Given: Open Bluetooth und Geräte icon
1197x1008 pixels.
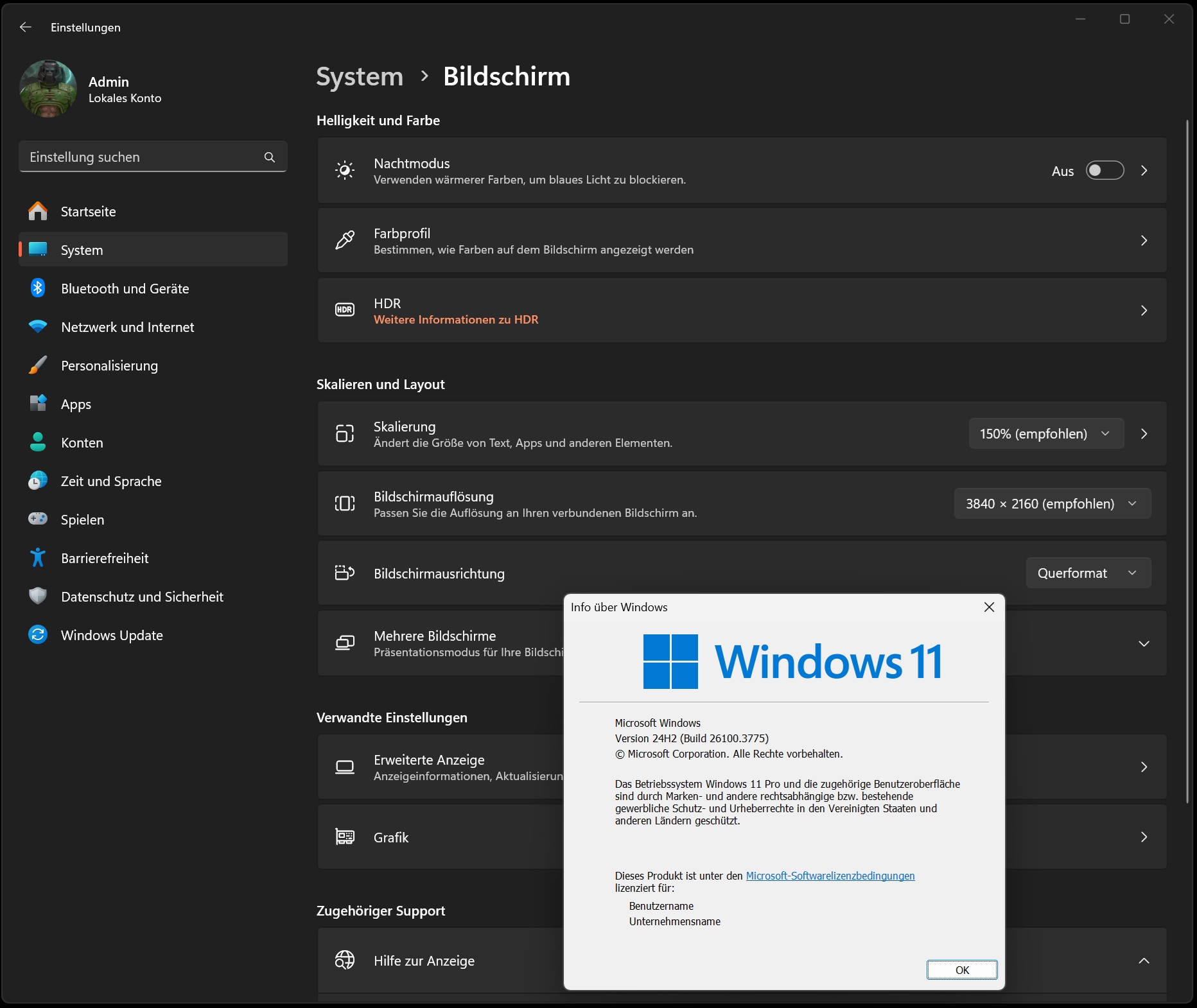Looking at the screenshot, I should point(38,288).
